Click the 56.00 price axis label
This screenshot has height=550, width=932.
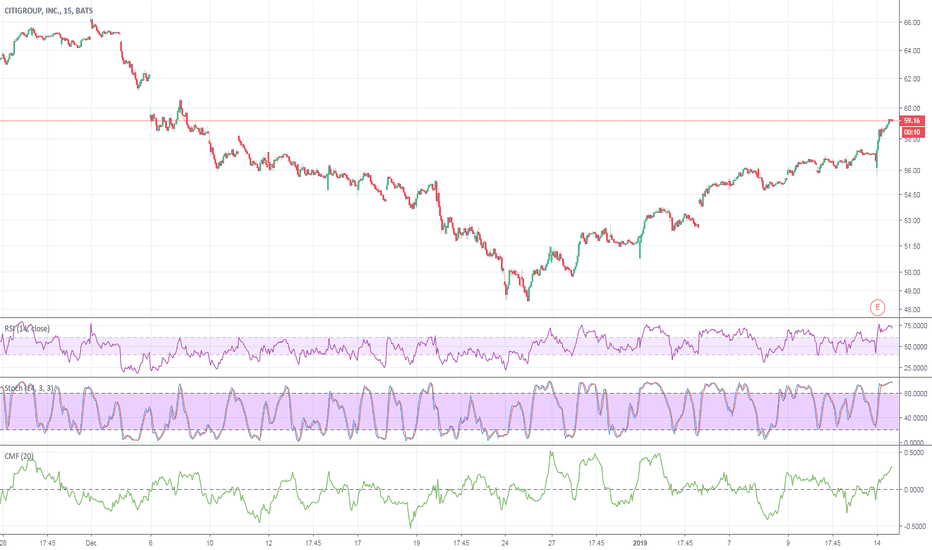(912, 171)
